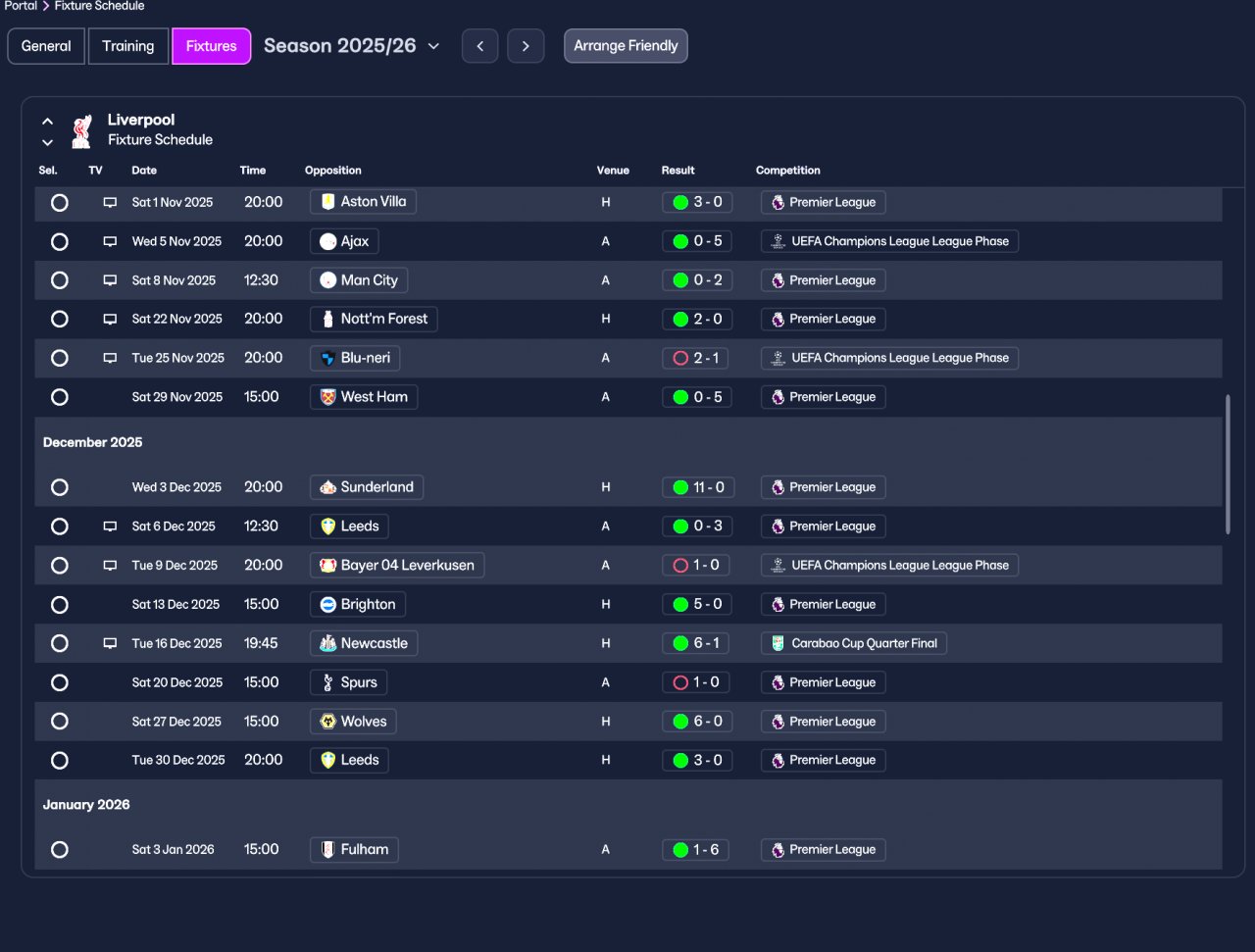Select the Wolves fixture radio button

[x=60, y=722]
